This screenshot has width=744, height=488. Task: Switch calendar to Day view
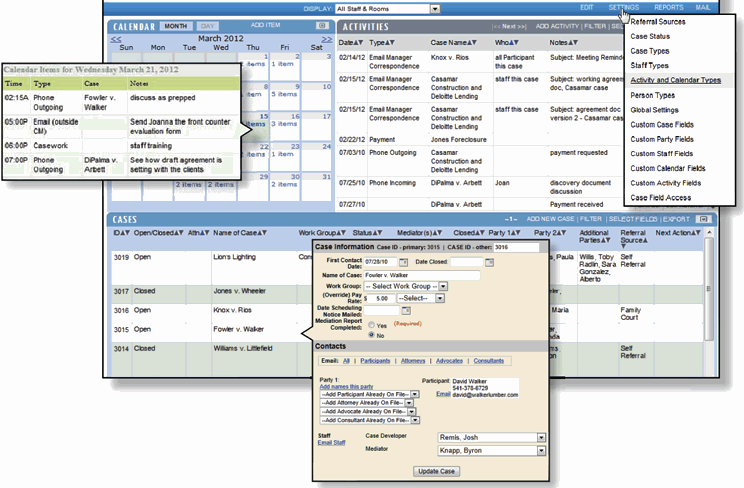click(207, 26)
